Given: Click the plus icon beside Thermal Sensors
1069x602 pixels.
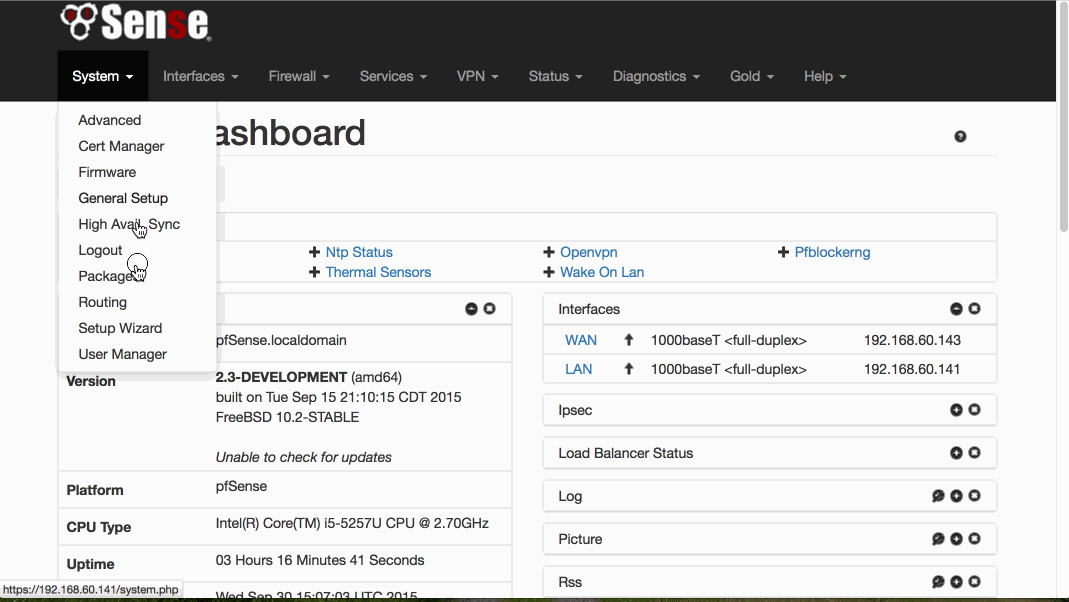Looking at the screenshot, I should pyautogui.click(x=314, y=272).
